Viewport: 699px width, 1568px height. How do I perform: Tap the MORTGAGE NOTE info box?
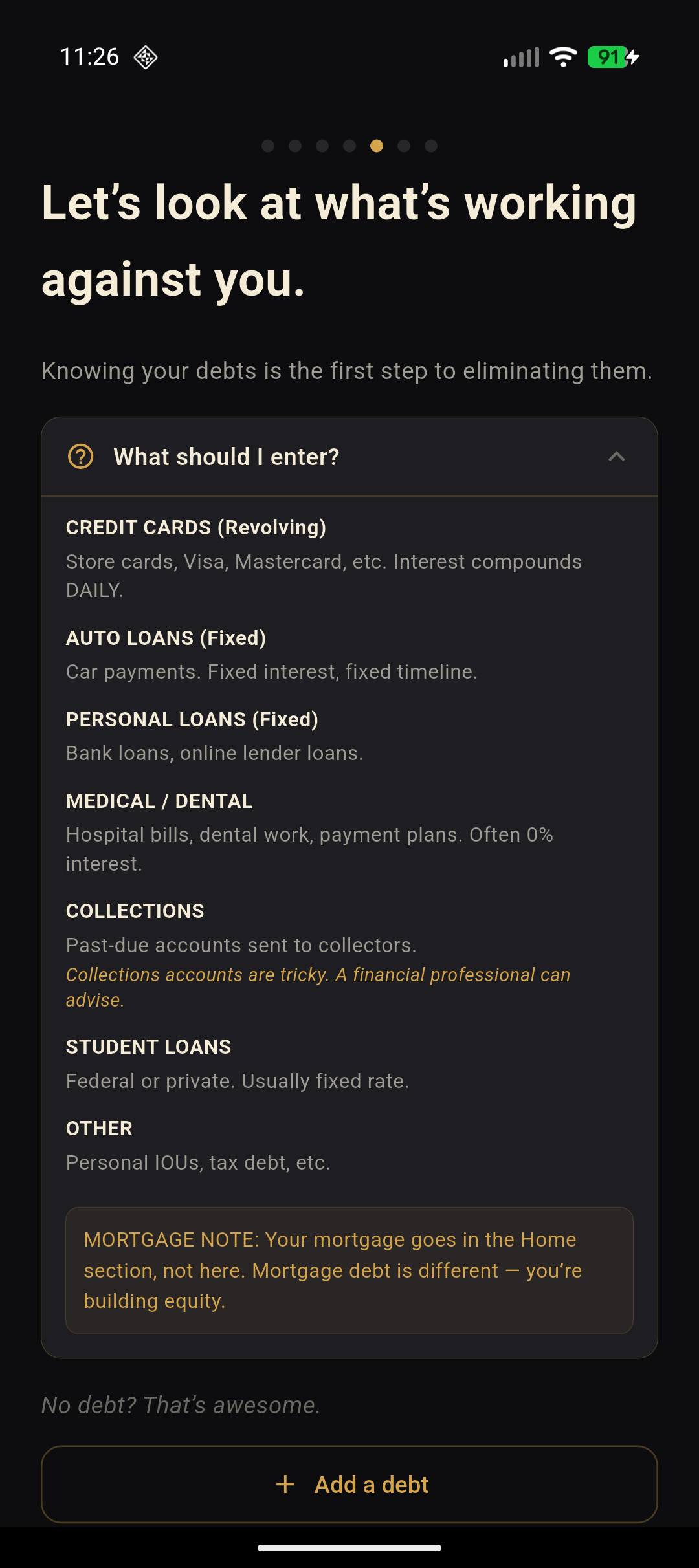pos(349,1270)
